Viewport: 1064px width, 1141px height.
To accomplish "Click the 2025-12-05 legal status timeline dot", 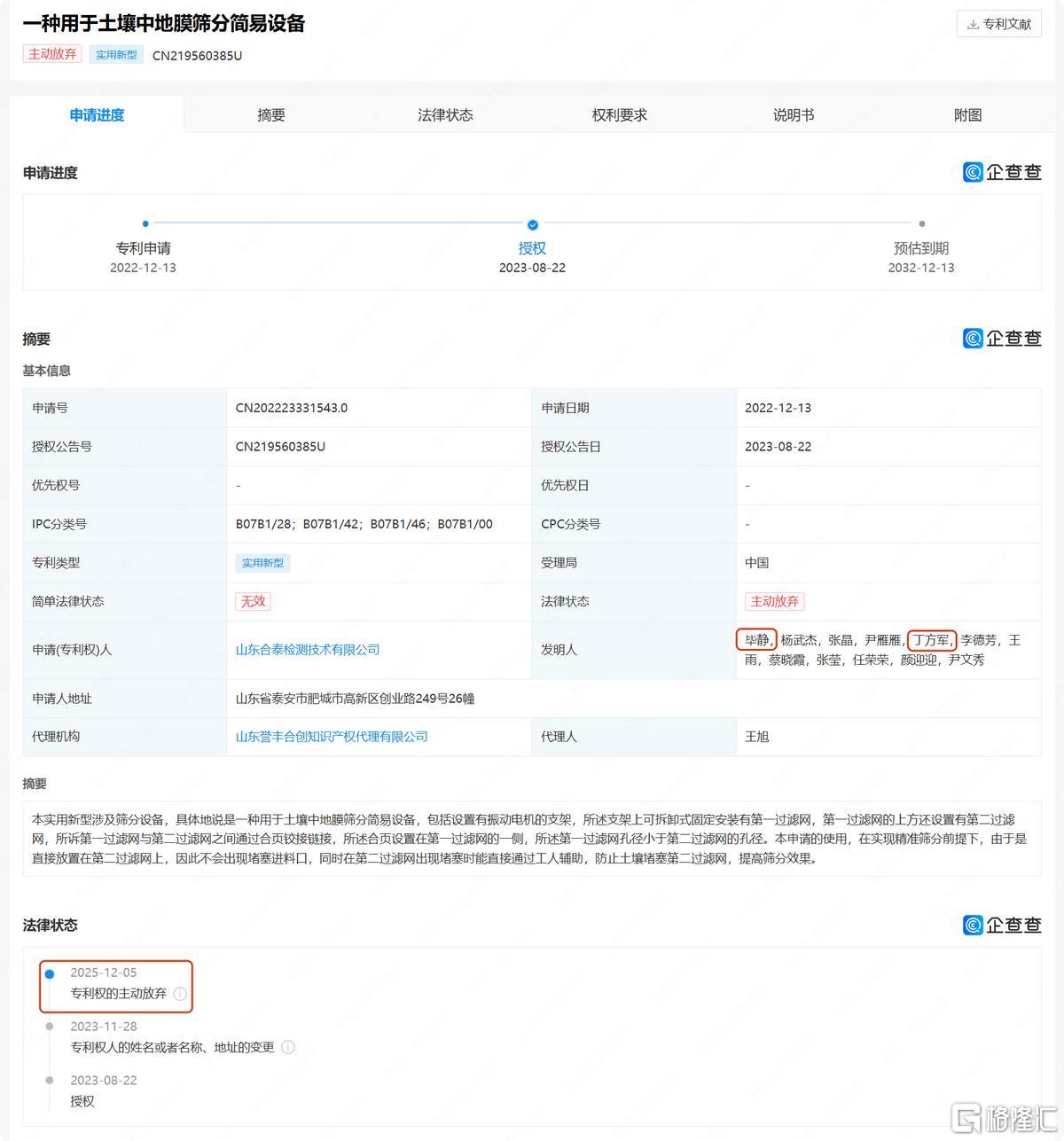I will [50, 973].
